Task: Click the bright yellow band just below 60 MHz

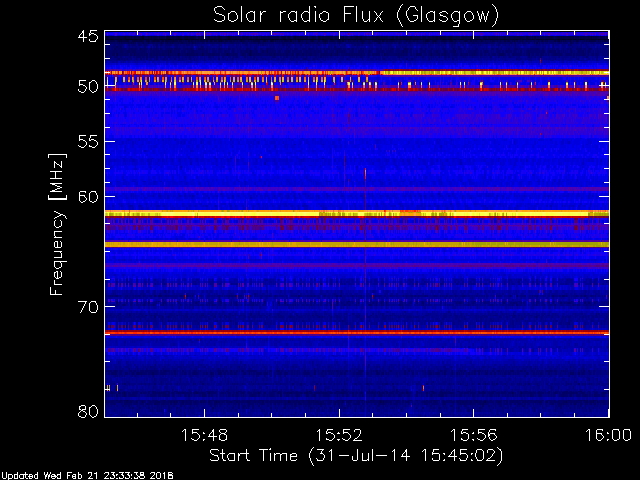Action: 357,213
